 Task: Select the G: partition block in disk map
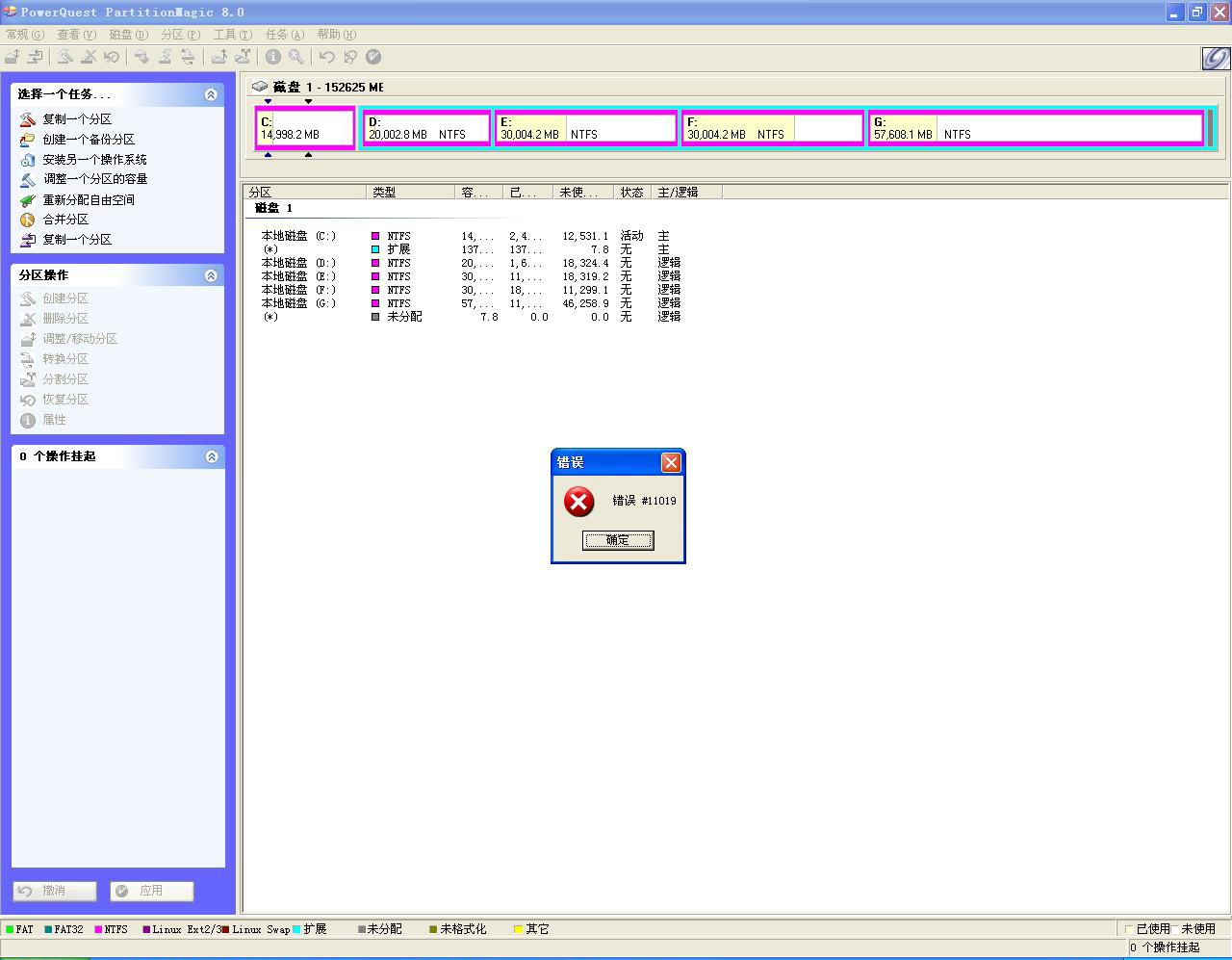tap(1037, 128)
